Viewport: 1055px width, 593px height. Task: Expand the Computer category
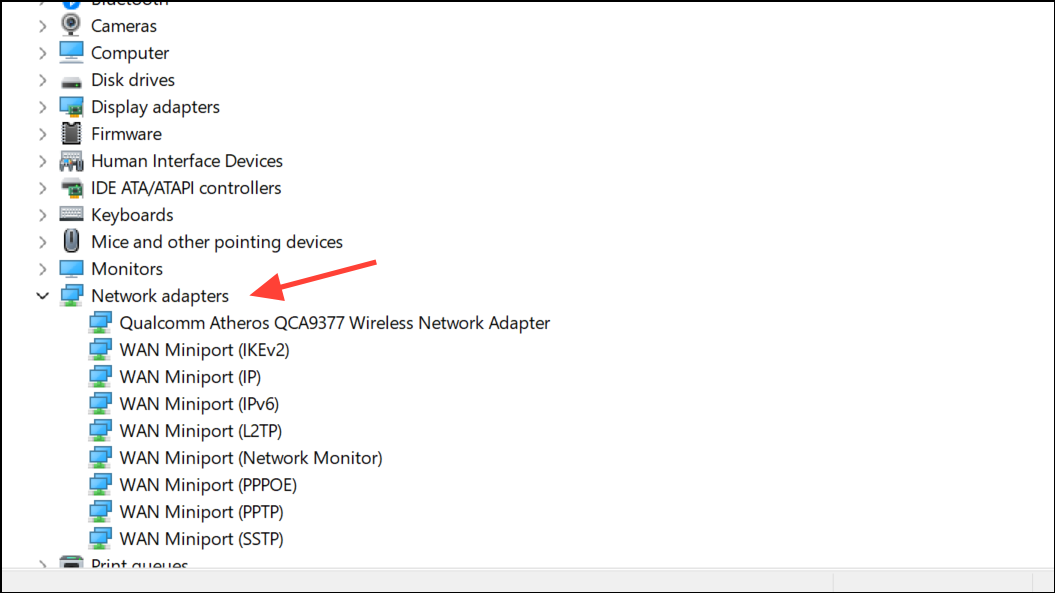tap(42, 52)
